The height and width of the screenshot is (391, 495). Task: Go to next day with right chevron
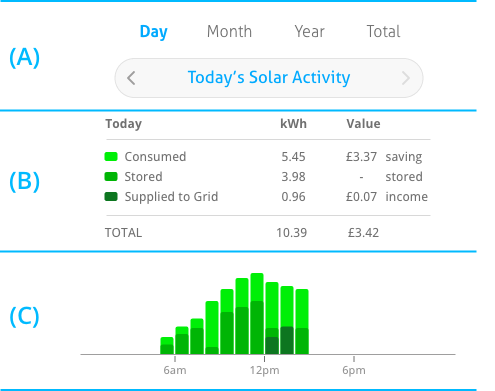click(406, 78)
